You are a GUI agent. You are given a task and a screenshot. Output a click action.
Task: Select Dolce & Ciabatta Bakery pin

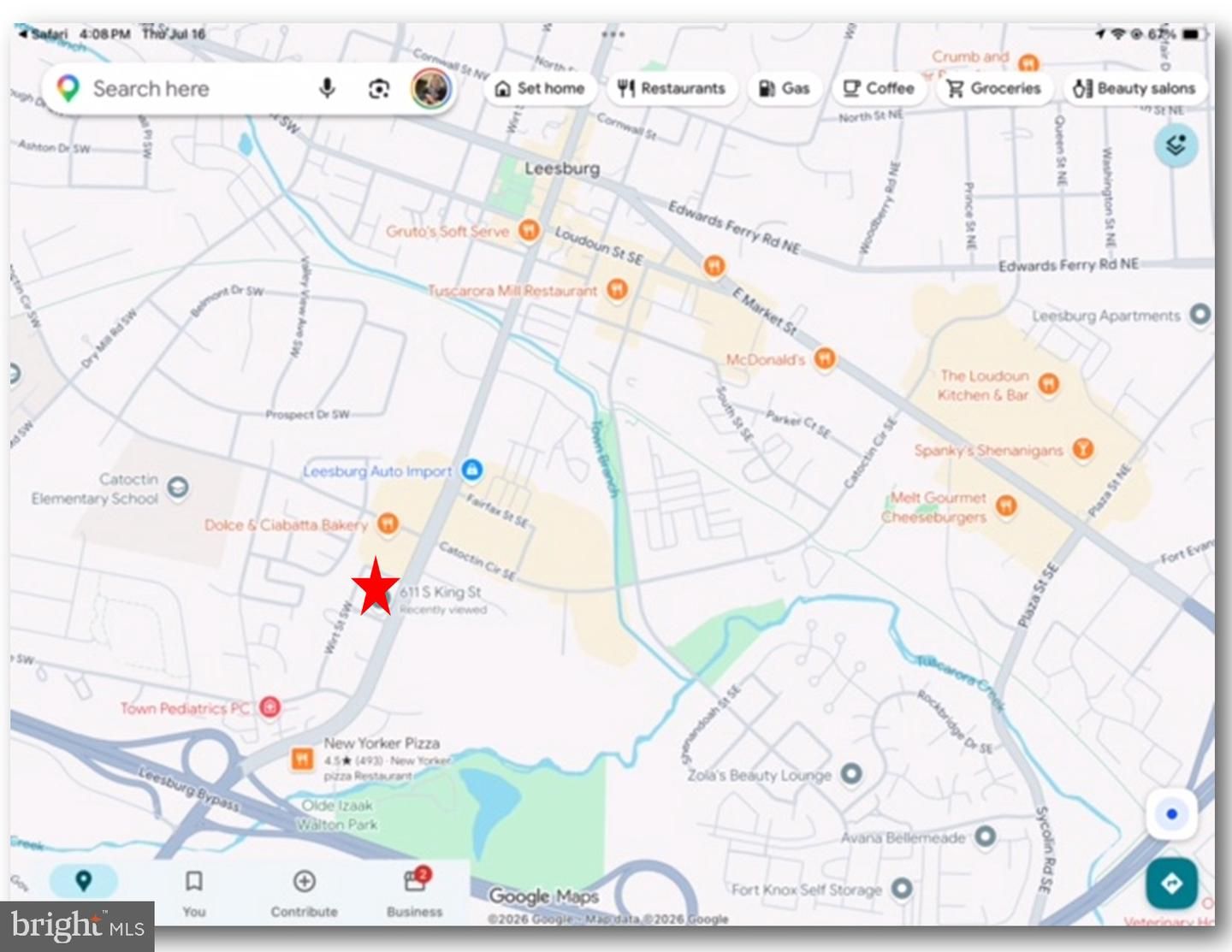[388, 523]
